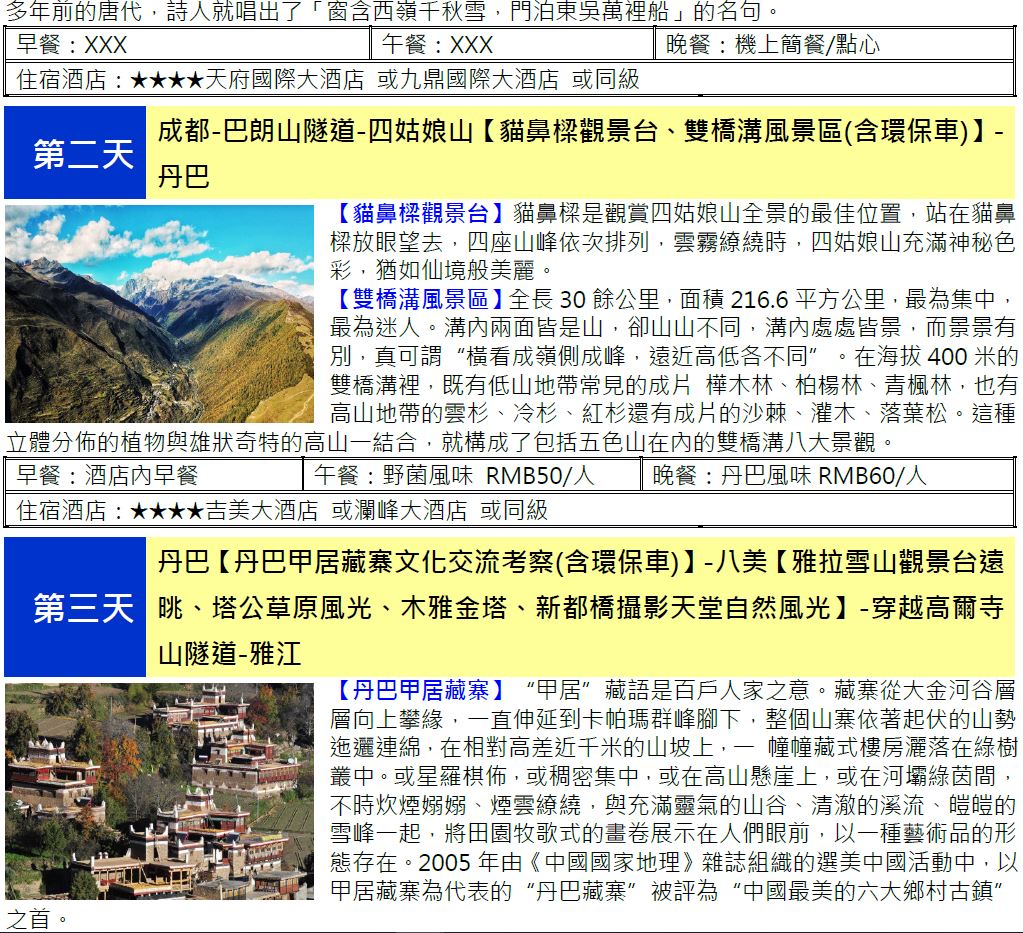
Task: Click the 四姑娘山 mountain landscape photo
Action: coord(160,313)
